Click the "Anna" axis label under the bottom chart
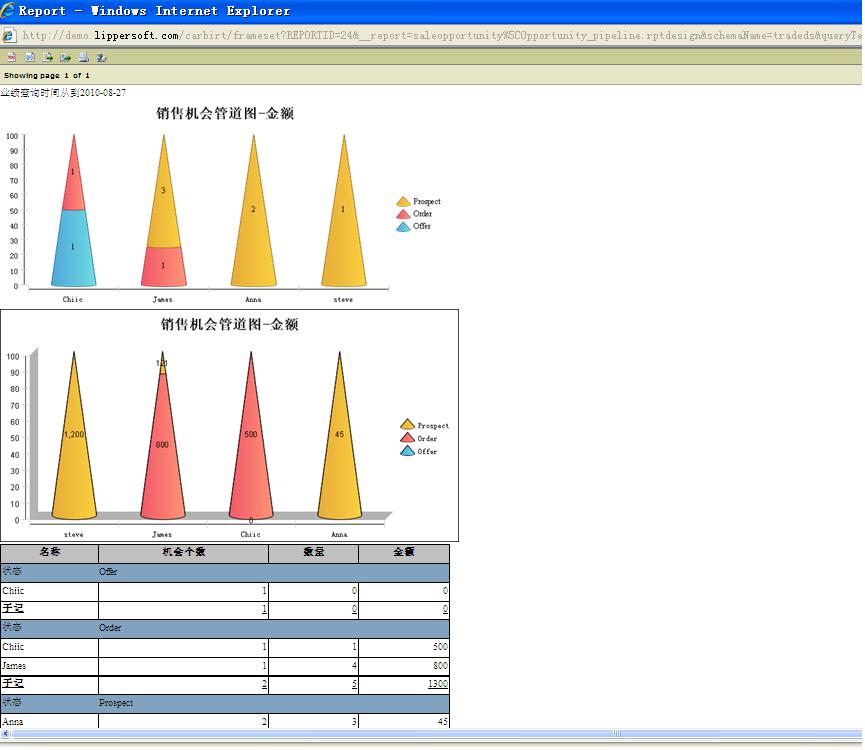Image resolution: width=865 pixels, height=750 pixels. [x=339, y=534]
